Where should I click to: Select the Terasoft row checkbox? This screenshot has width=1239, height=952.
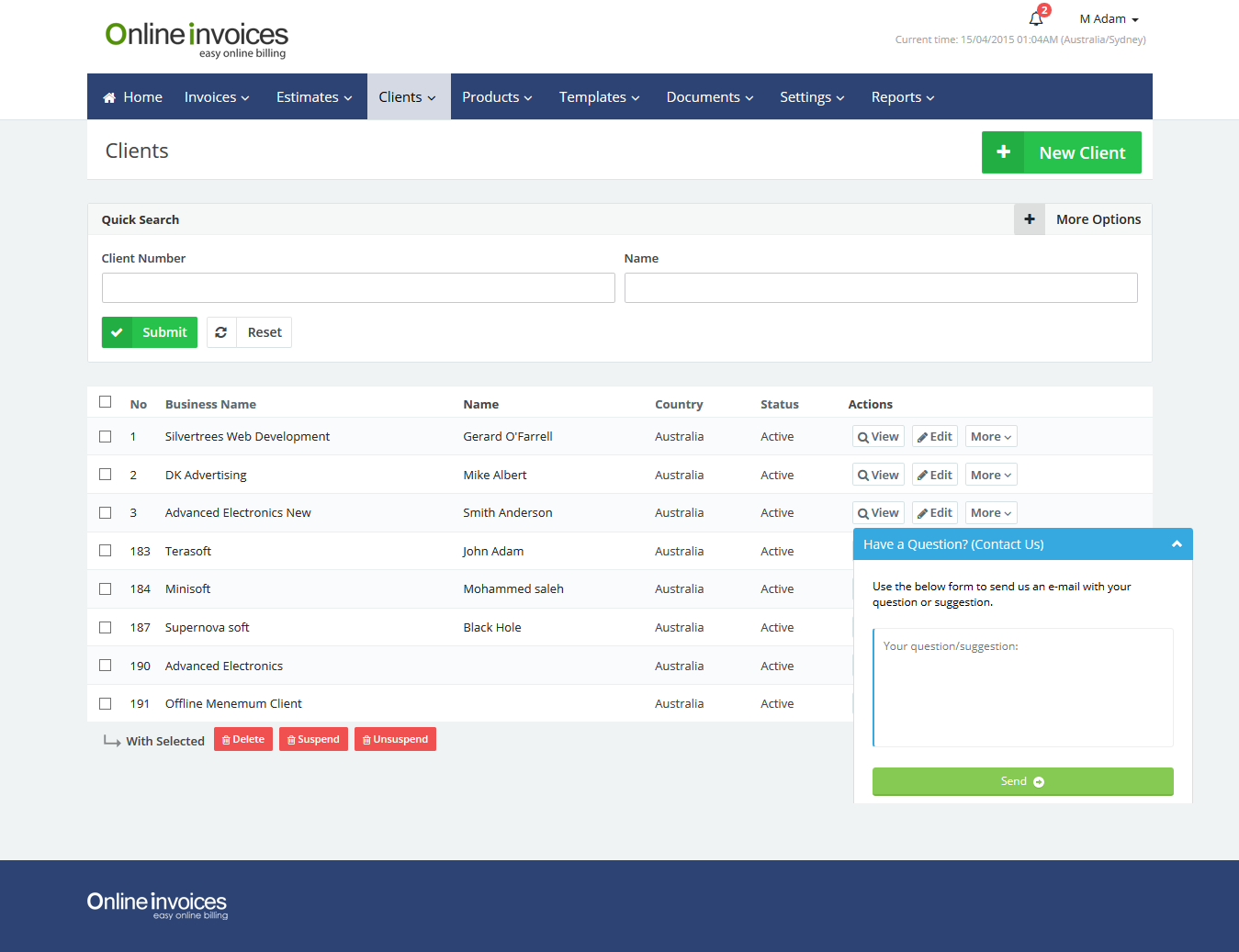pos(106,551)
